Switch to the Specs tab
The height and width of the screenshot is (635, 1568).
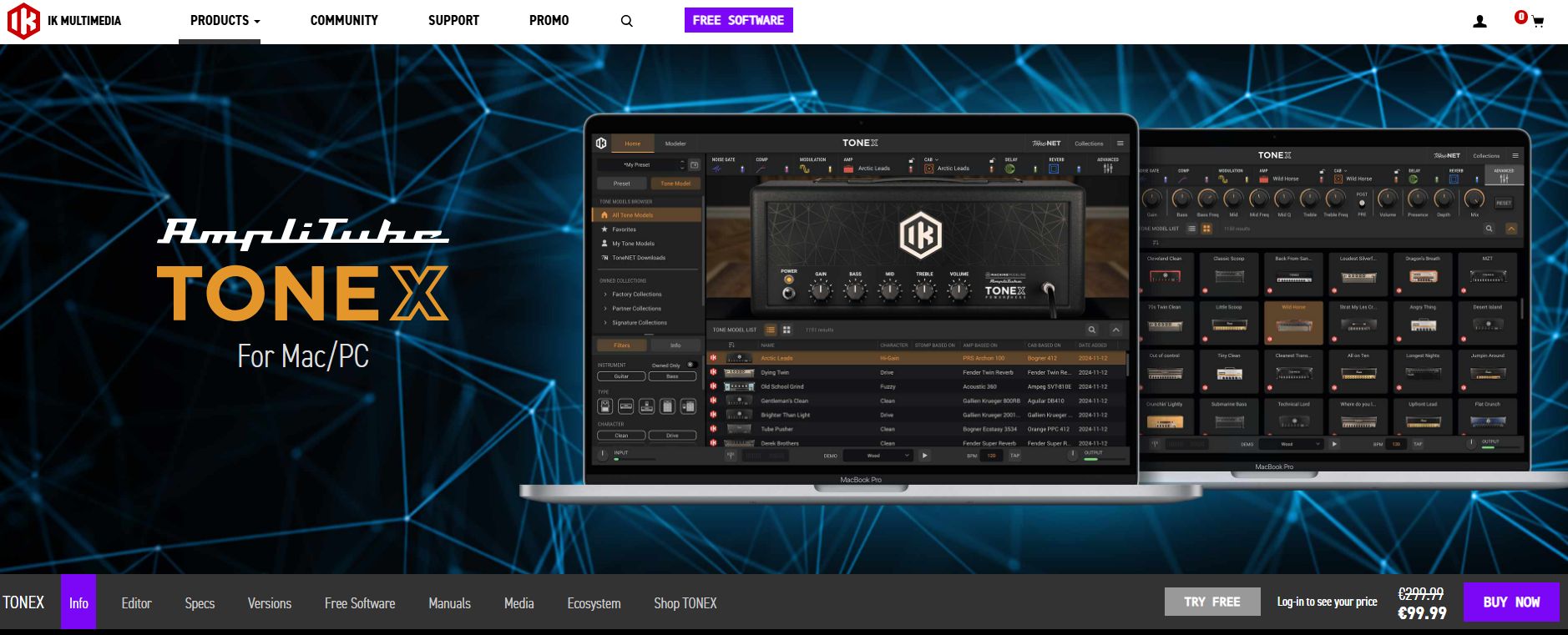(200, 603)
